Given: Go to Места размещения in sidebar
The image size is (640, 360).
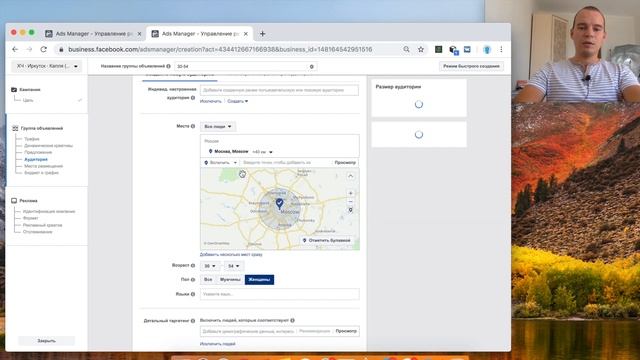Looking at the screenshot, I should pos(43,166).
